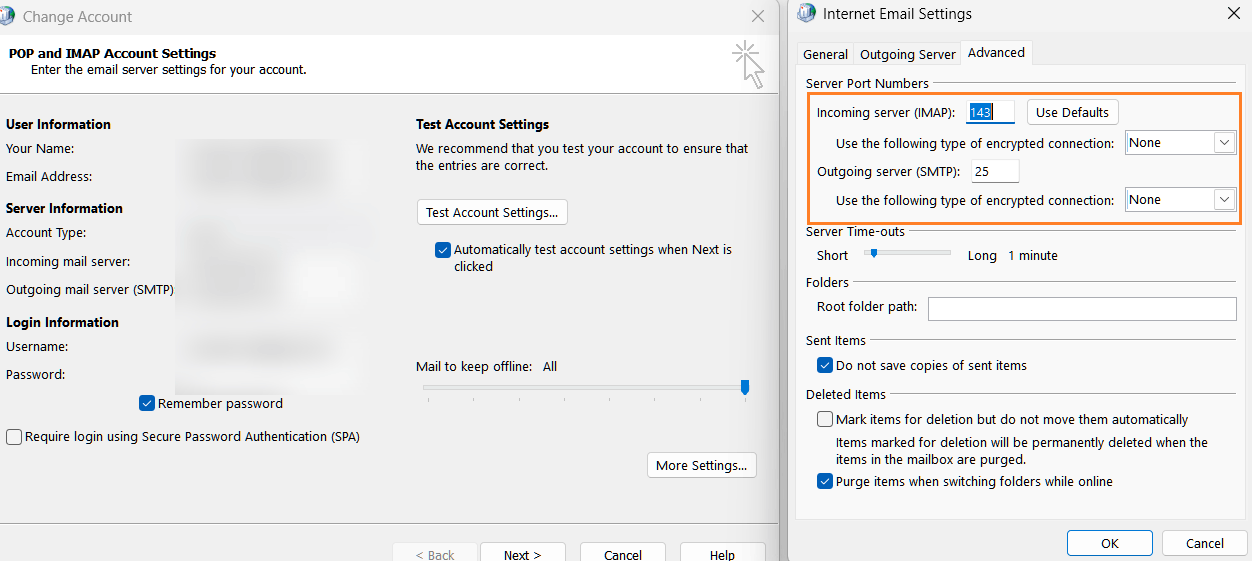The height and width of the screenshot is (561, 1252).
Task: Enable Mark items for deletion checkbox
Action: 825,420
